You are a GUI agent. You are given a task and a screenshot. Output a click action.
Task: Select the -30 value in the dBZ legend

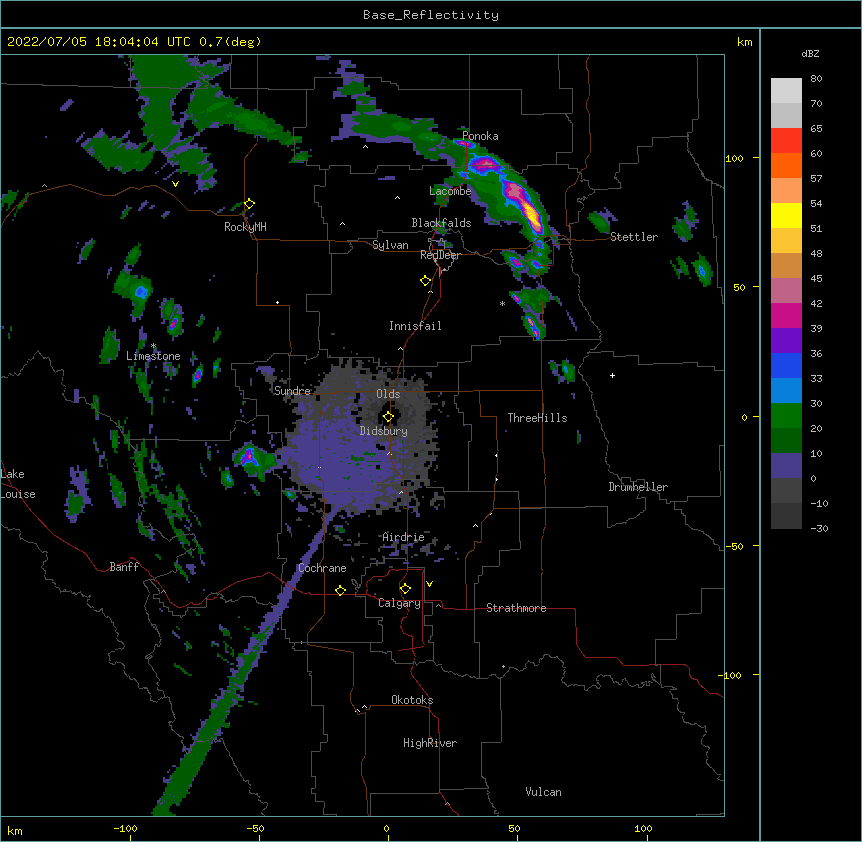[x=819, y=528]
